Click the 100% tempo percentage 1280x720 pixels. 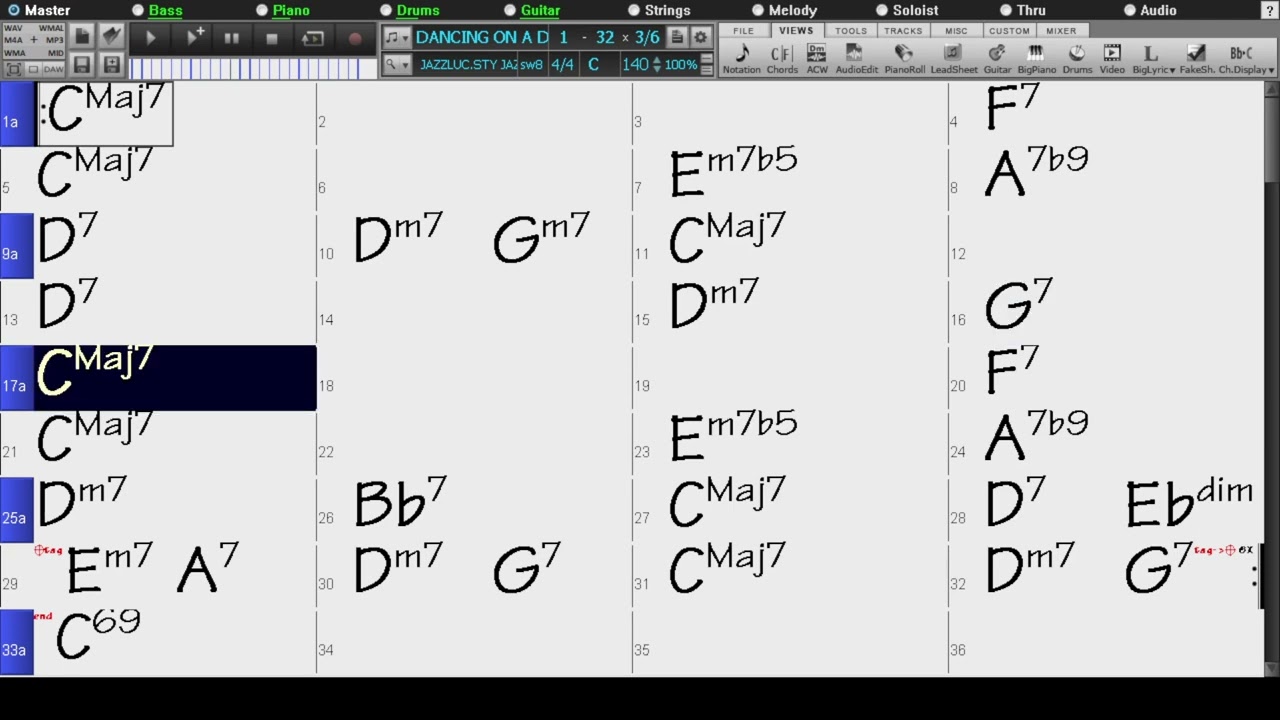[681, 65]
